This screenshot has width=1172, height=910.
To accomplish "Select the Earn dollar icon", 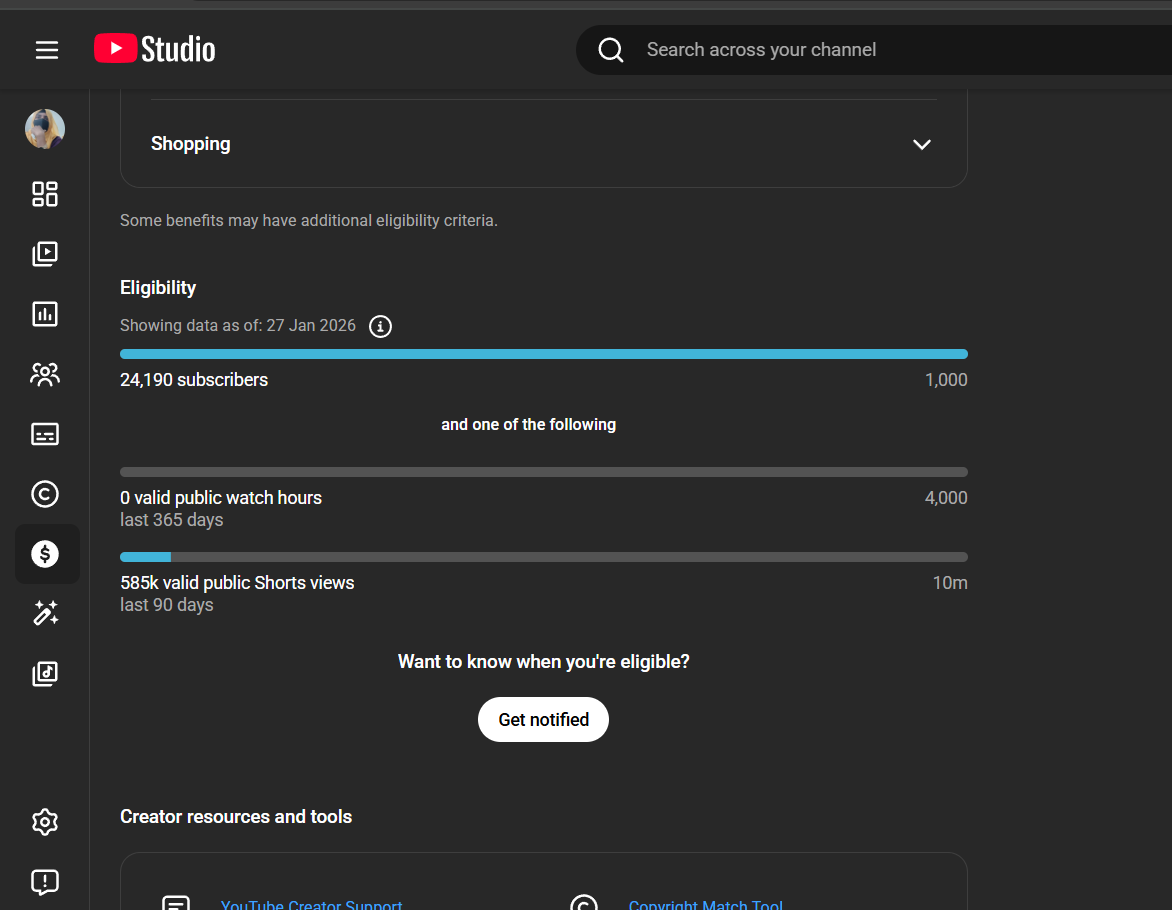I will tap(45, 554).
